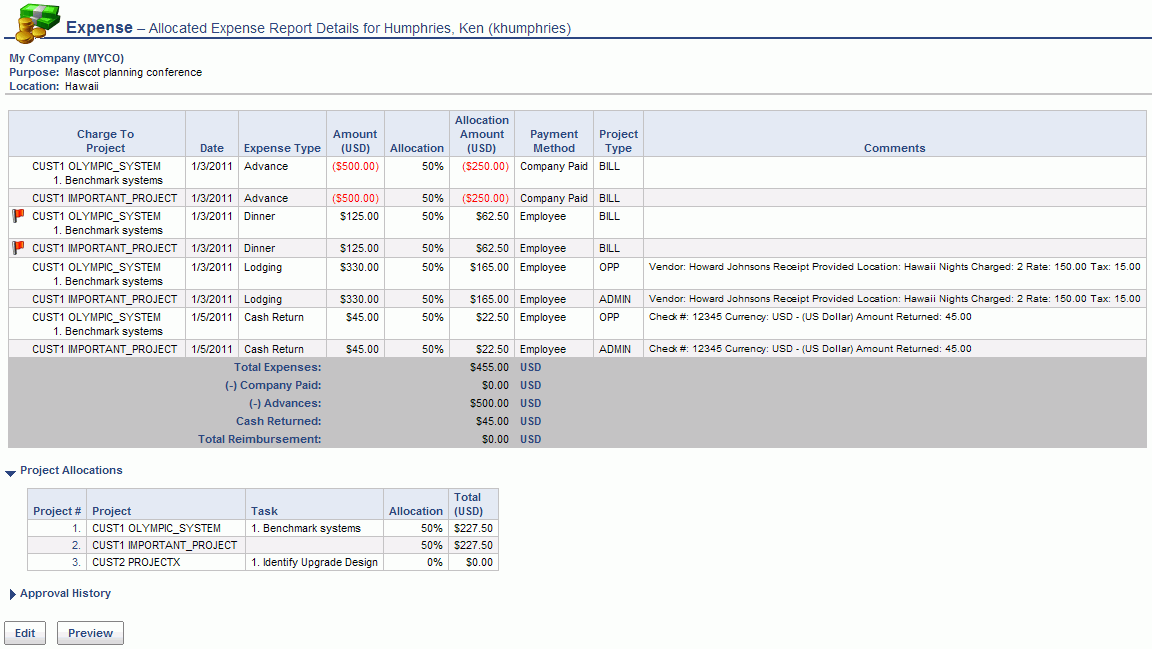Click the Edit button
Image resolution: width=1152 pixels, height=649 pixels.
[25, 633]
